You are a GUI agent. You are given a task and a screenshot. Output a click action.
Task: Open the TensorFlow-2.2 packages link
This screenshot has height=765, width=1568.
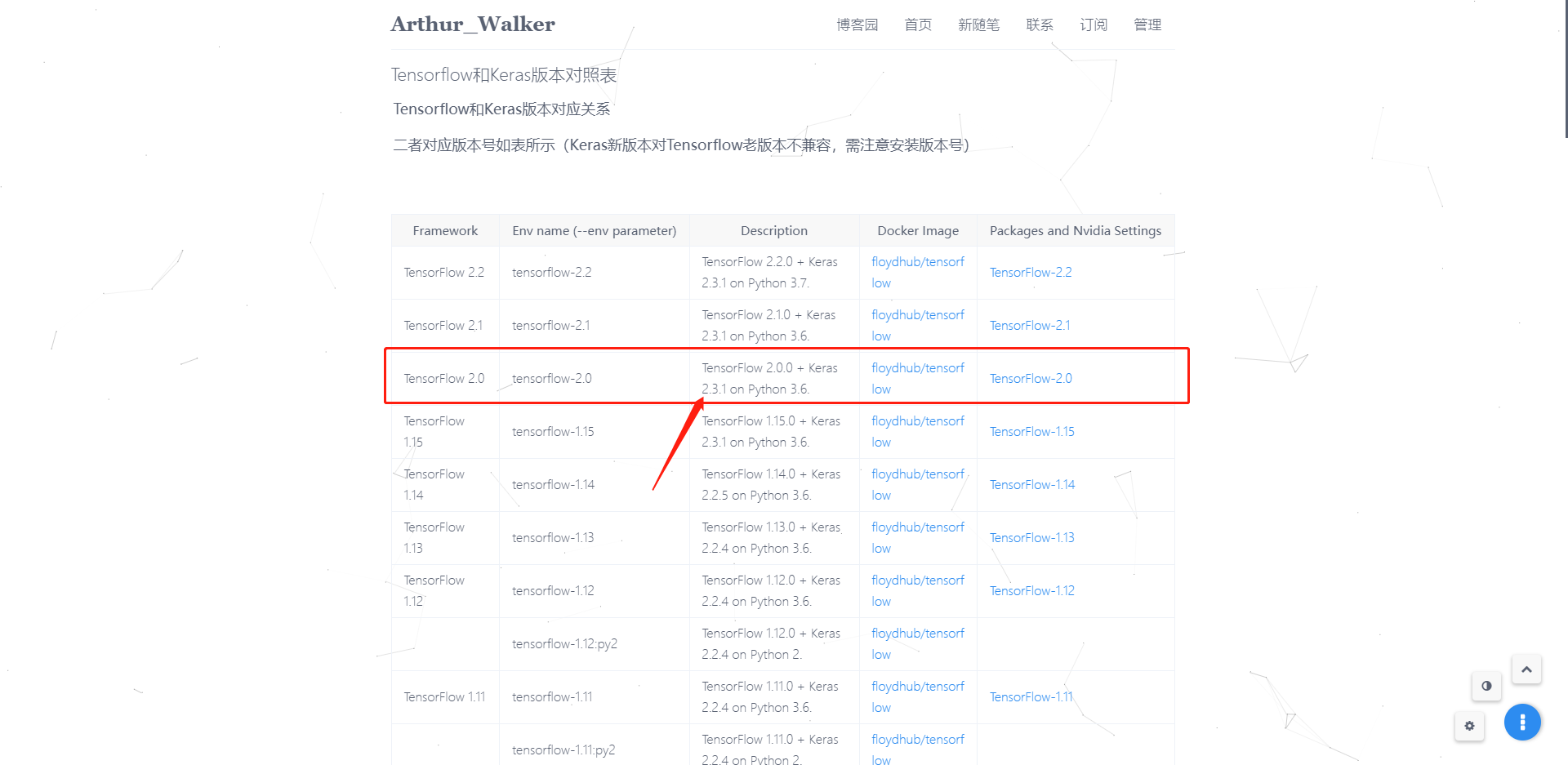click(x=1031, y=273)
